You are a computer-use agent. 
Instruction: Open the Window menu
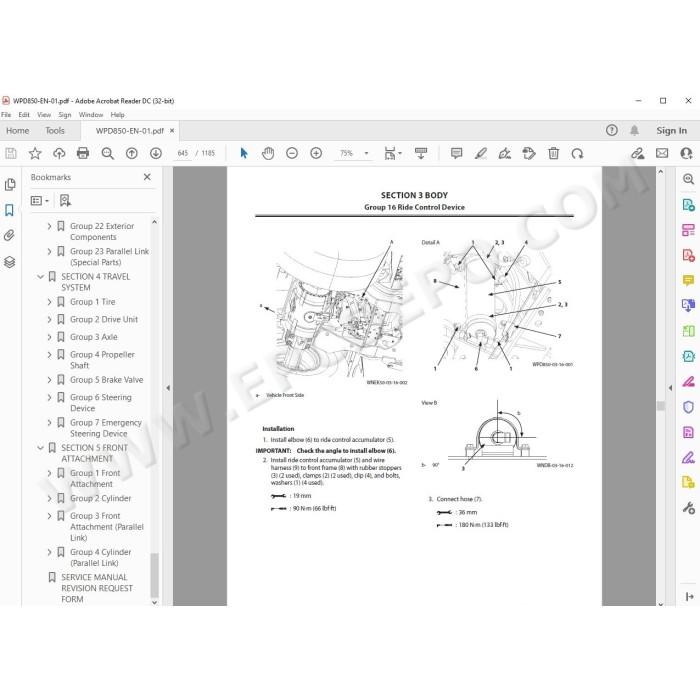pos(91,115)
